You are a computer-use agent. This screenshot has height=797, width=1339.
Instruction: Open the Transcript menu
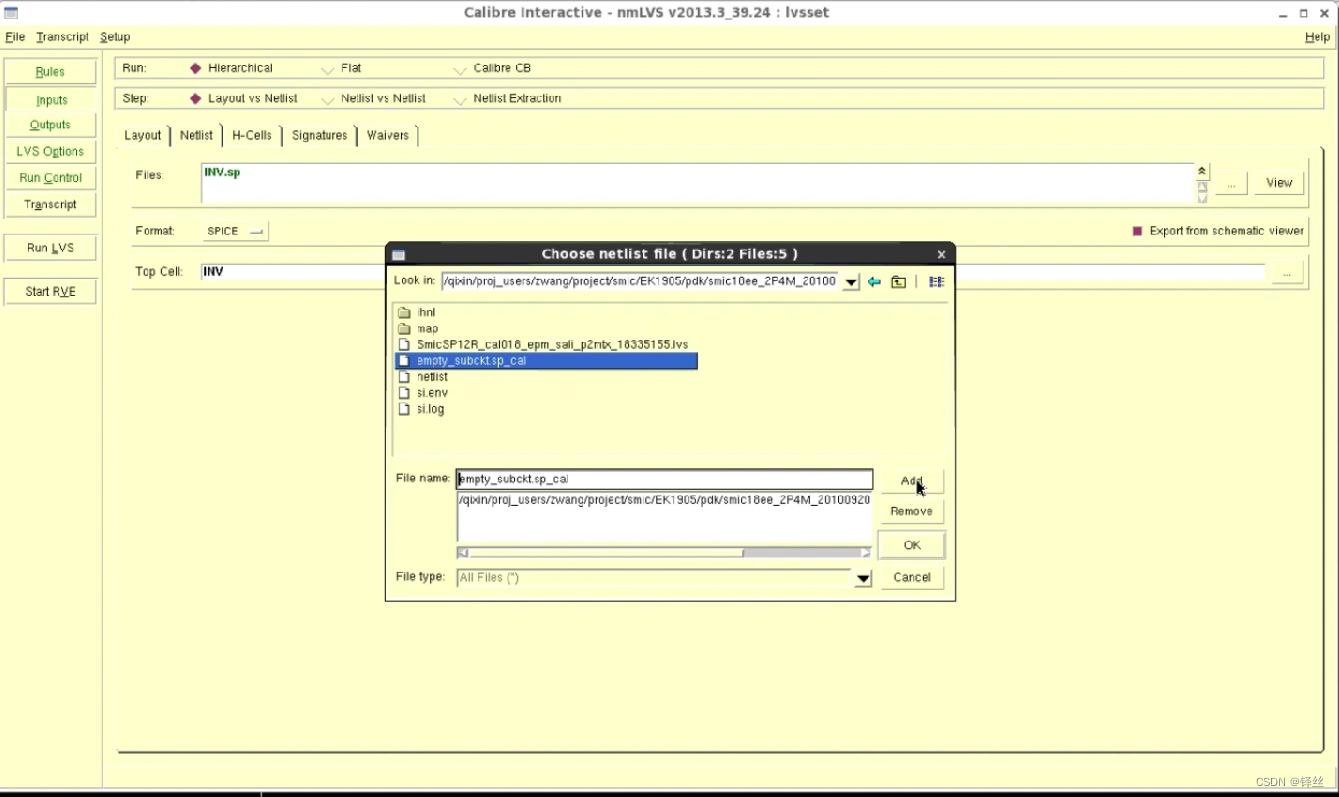click(62, 37)
